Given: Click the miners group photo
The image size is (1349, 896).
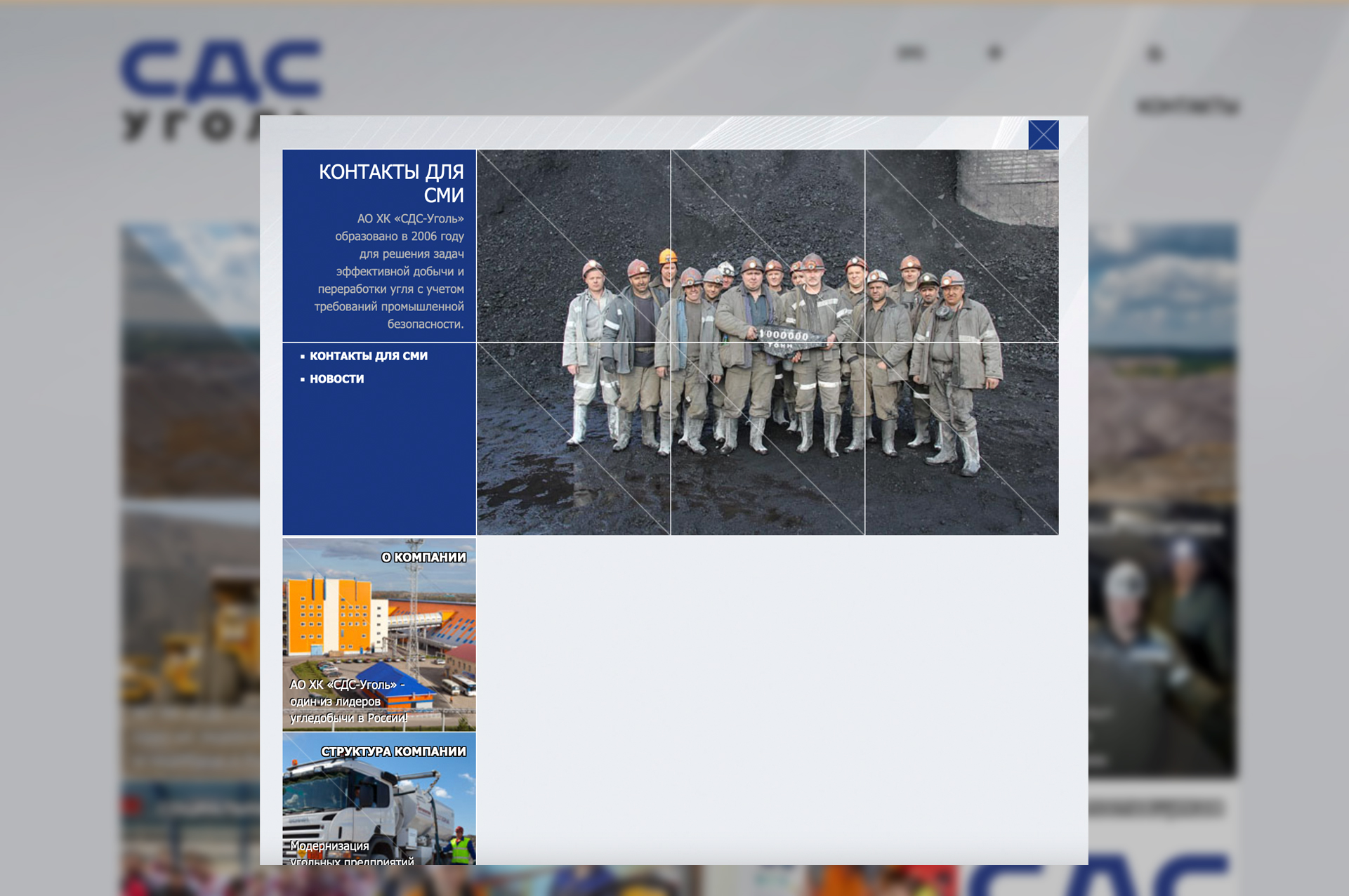Looking at the screenshot, I should tap(768, 343).
